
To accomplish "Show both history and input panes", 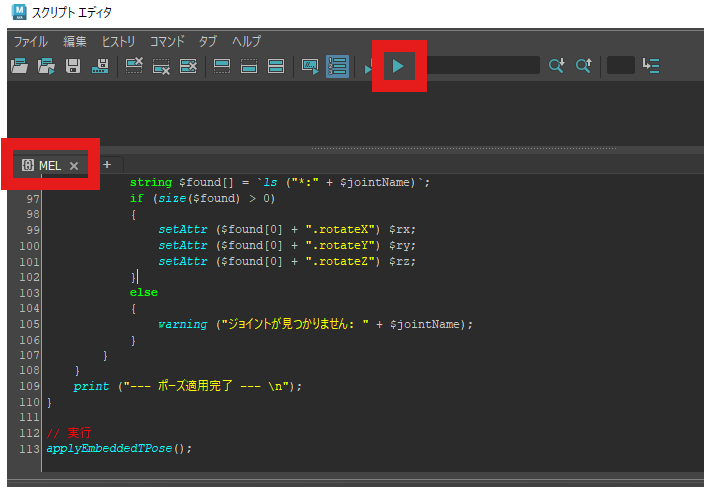I will (276, 66).
